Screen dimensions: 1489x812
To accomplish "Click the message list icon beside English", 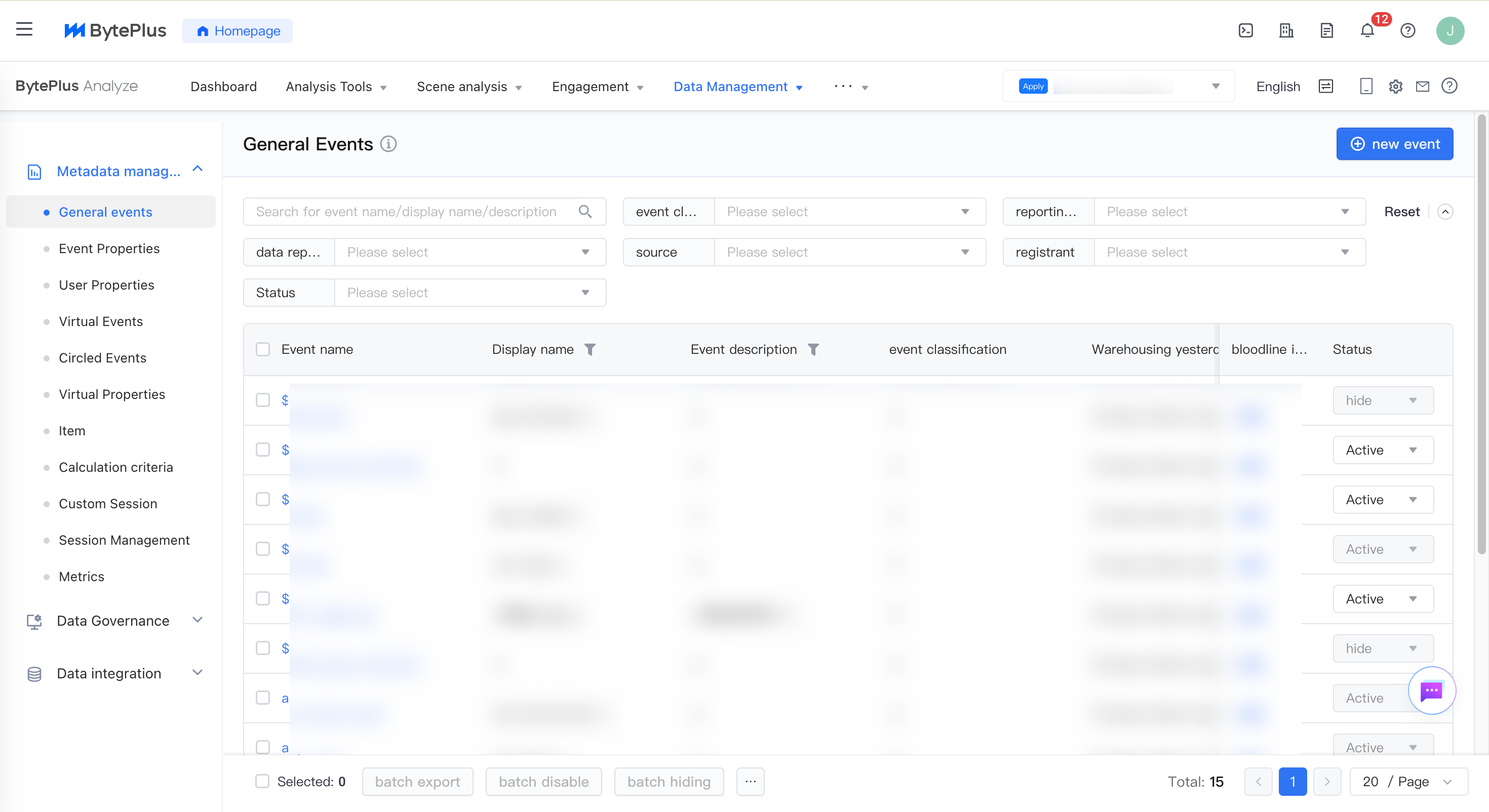I will pyautogui.click(x=1326, y=87).
